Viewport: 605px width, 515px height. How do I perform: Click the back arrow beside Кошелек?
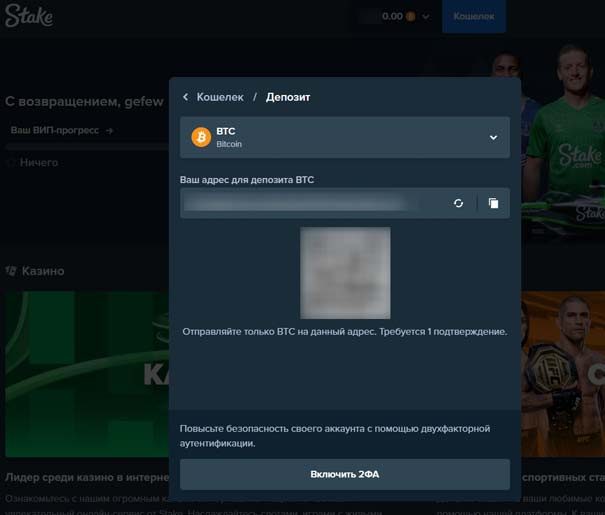[186, 97]
